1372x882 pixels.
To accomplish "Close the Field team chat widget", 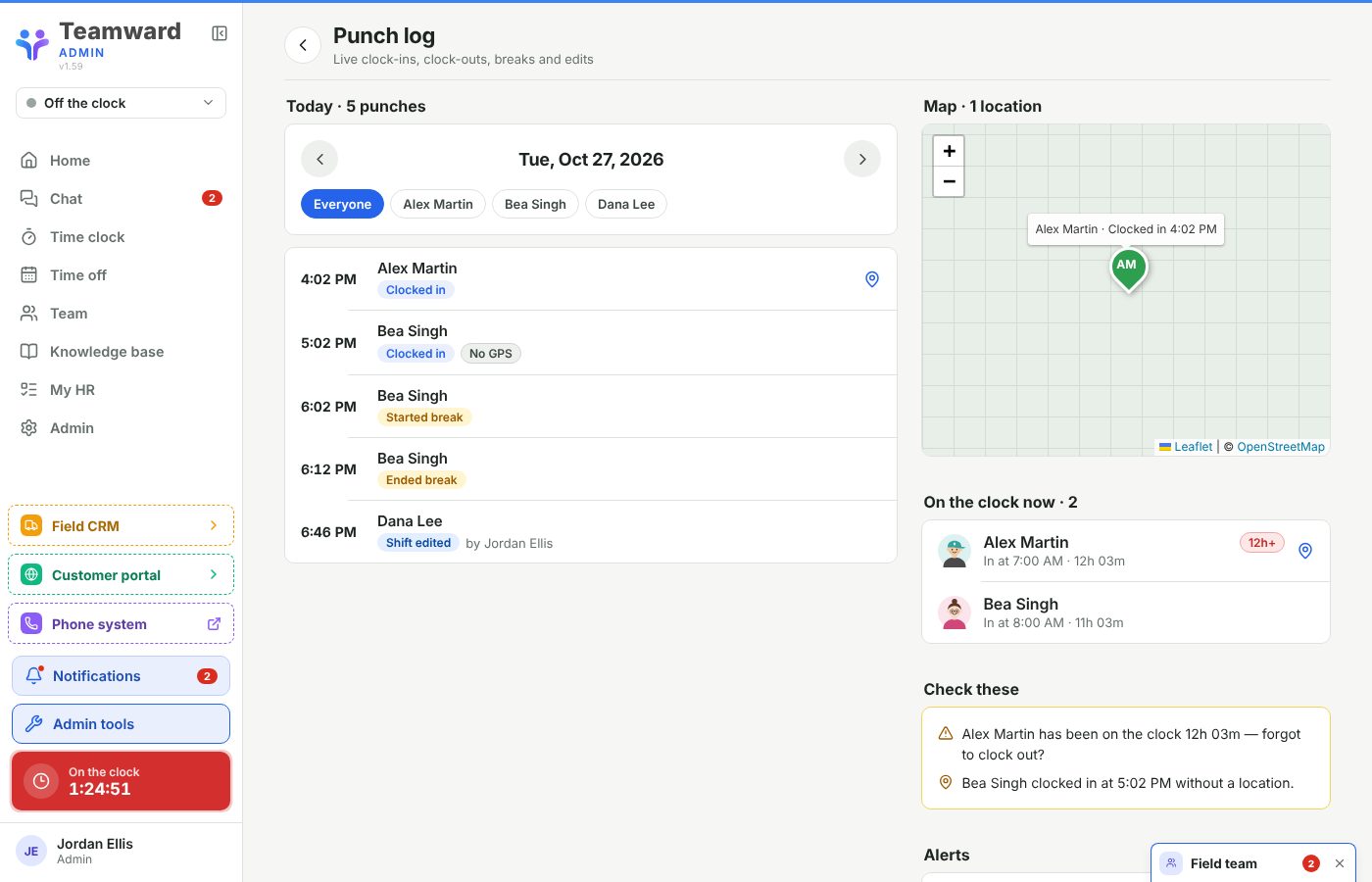I will (1340, 863).
